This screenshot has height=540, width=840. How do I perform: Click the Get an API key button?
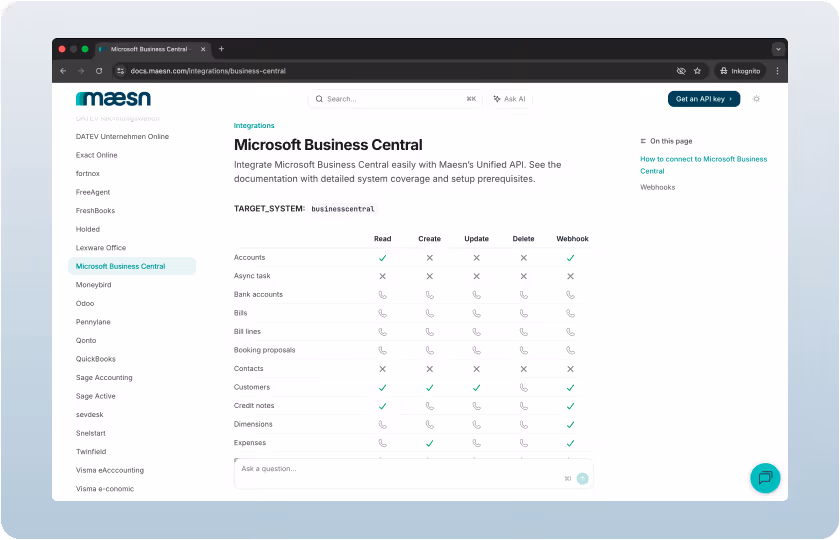pos(704,99)
